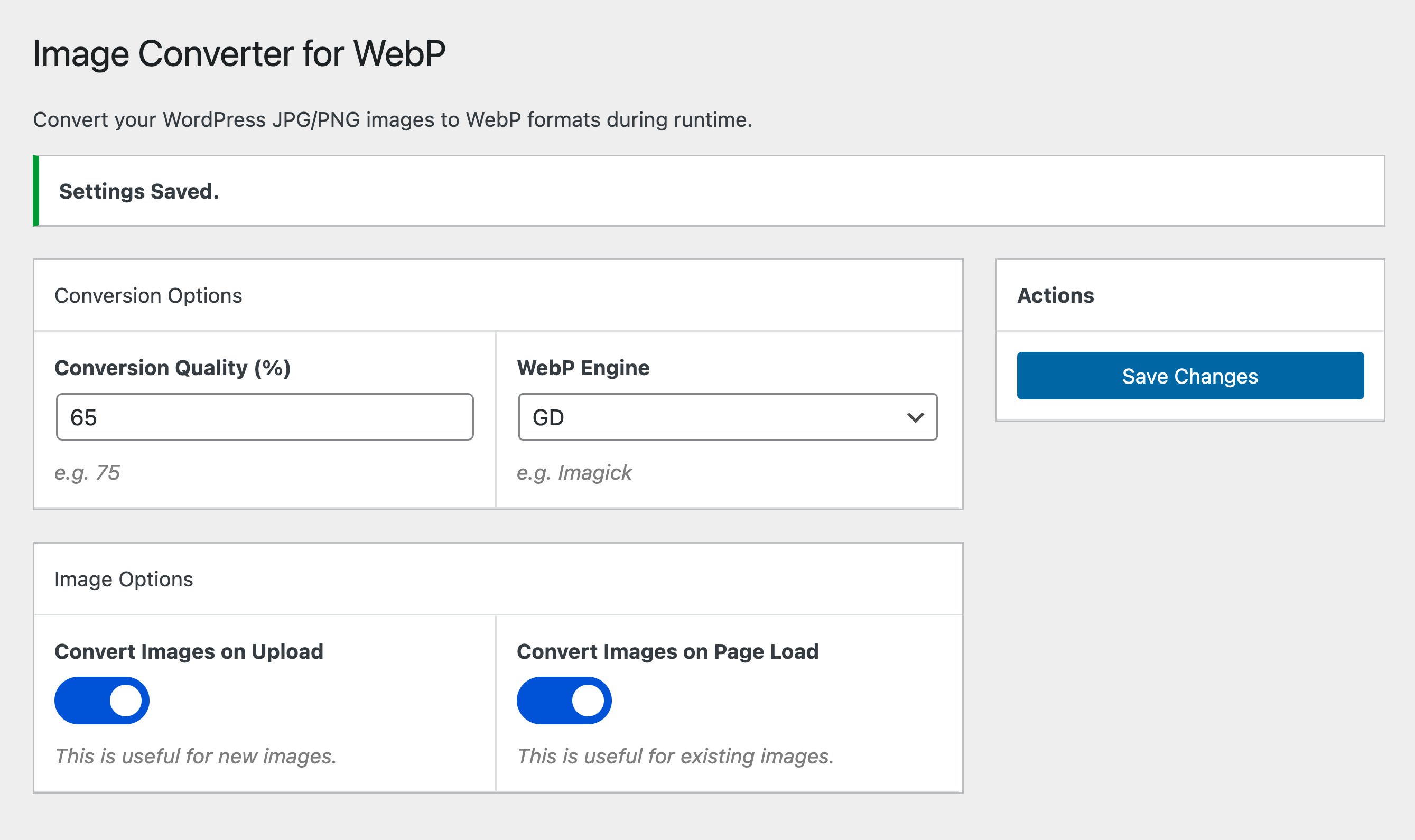Click the Conversion Options section header
This screenshot has width=1415, height=840.
click(148, 295)
